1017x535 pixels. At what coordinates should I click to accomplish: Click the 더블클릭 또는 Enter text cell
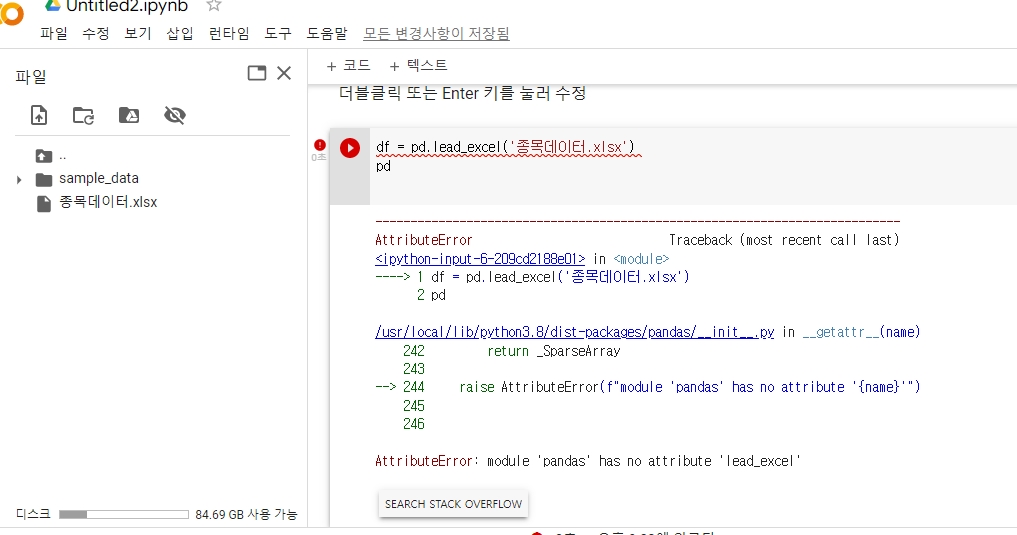(462, 93)
